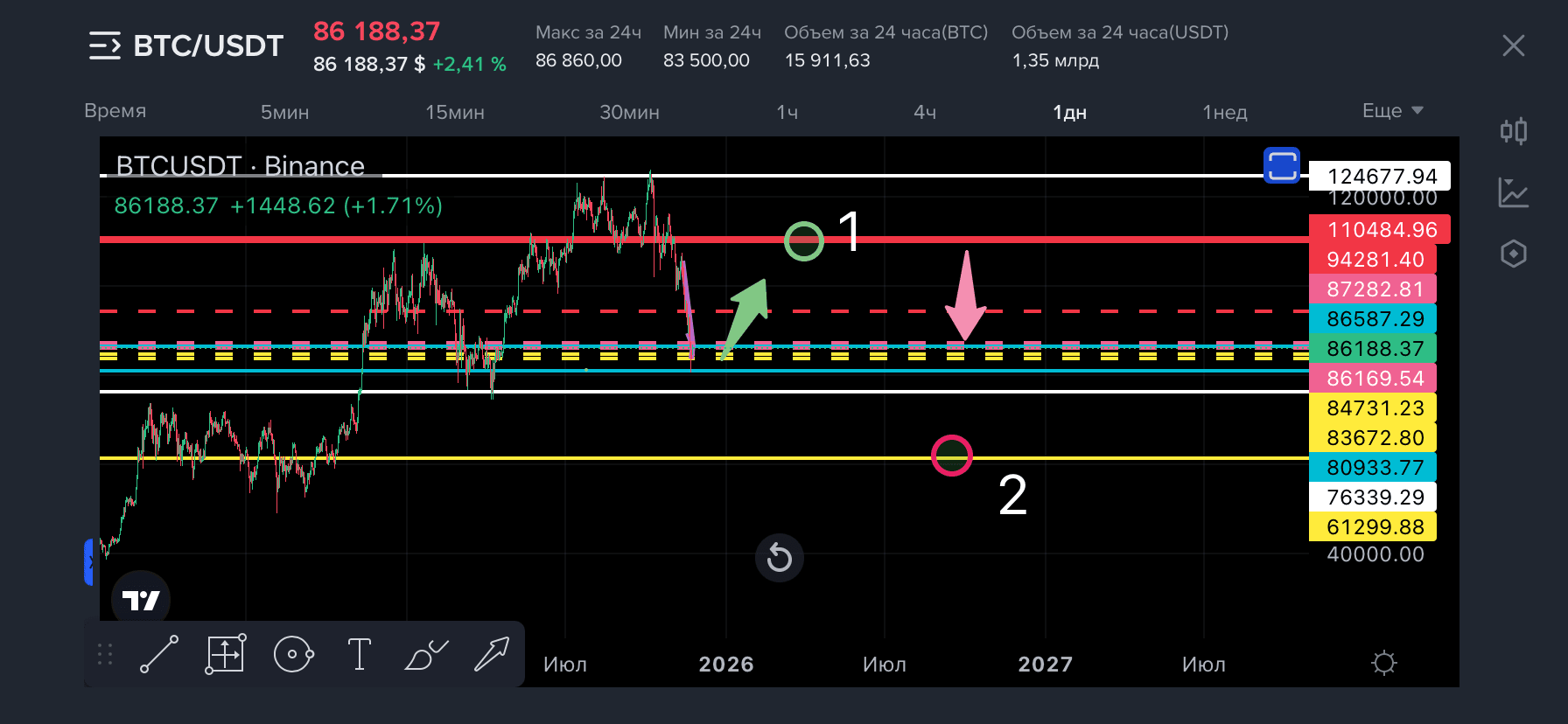Select the brush drawing tool
This screenshot has width=1568, height=724.
tap(426, 654)
